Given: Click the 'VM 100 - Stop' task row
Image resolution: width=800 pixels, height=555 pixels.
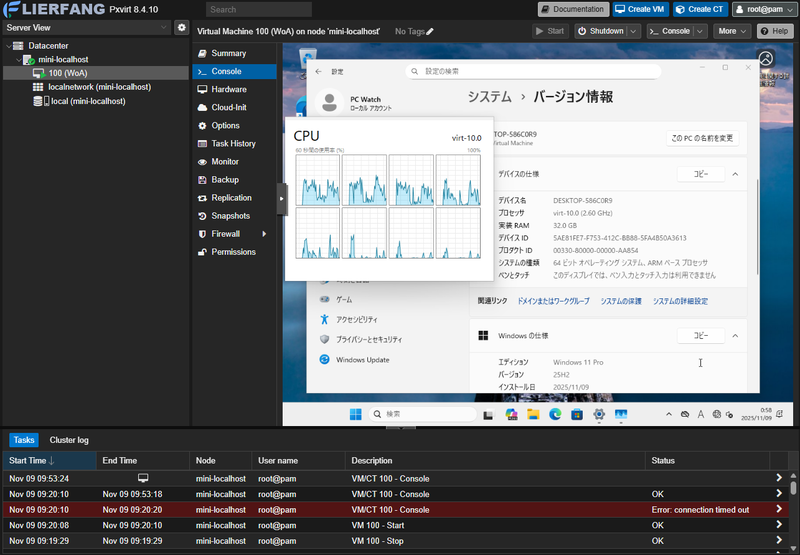Looking at the screenshot, I should click(x=395, y=541).
